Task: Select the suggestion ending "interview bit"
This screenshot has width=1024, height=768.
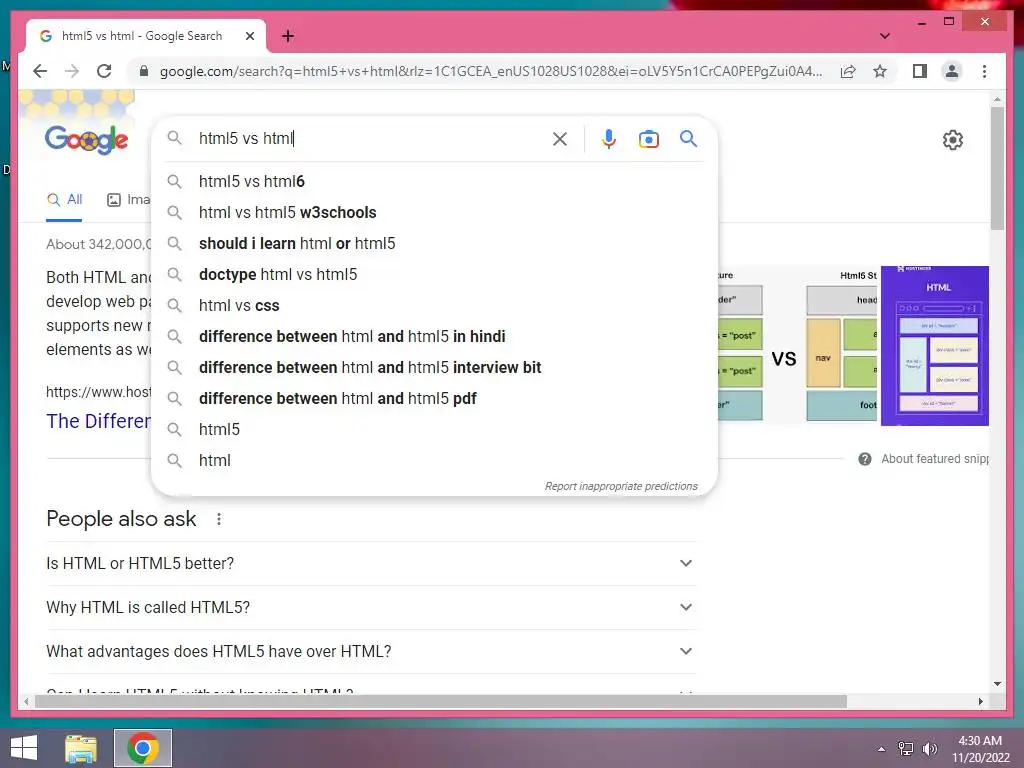Action: 434,368
